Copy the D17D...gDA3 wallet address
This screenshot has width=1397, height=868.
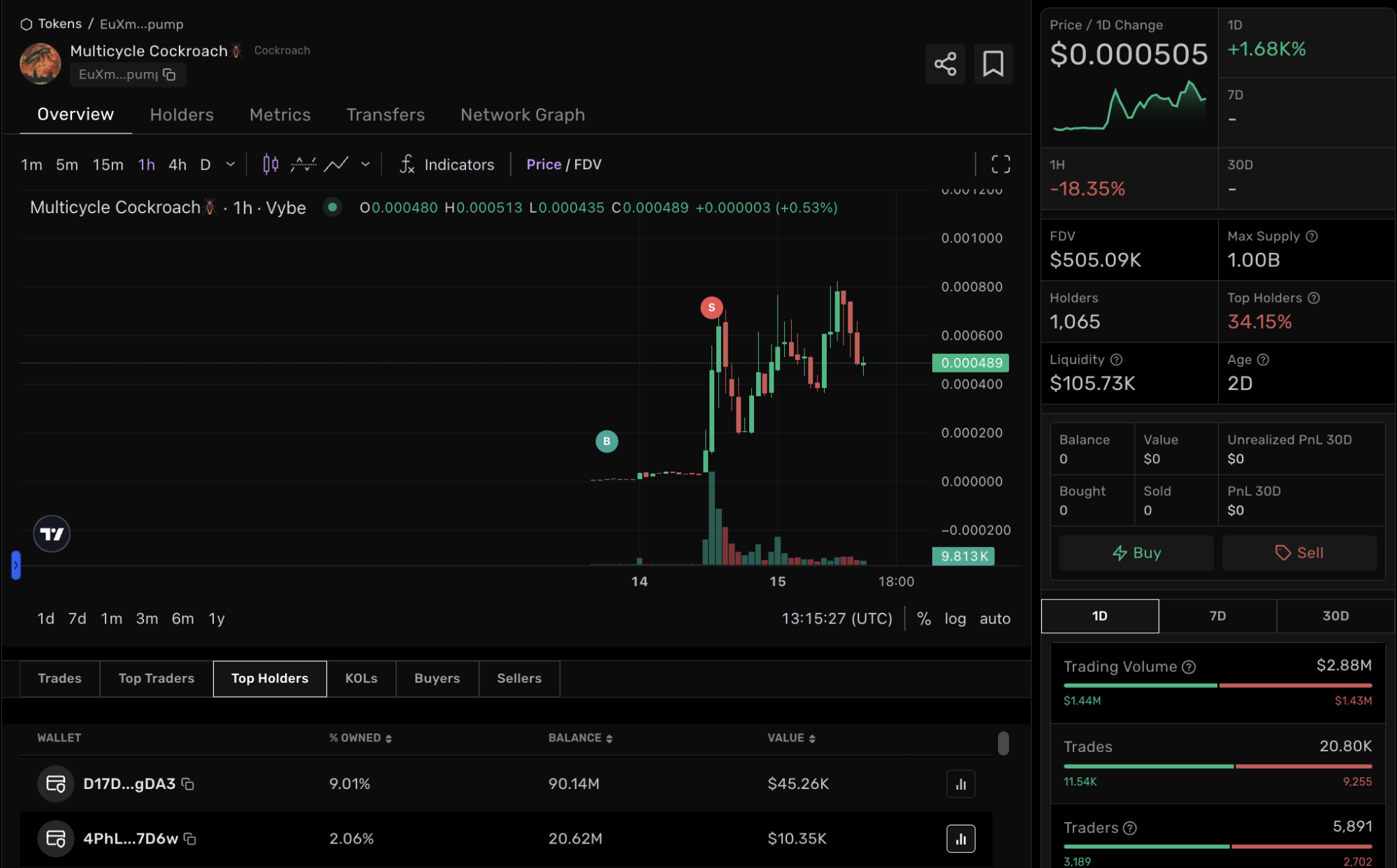[x=187, y=783]
